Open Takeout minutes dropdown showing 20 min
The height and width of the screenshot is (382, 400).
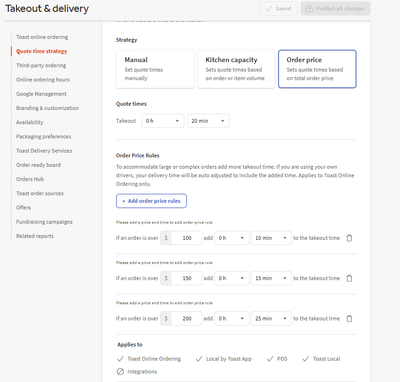pyautogui.click(x=208, y=121)
